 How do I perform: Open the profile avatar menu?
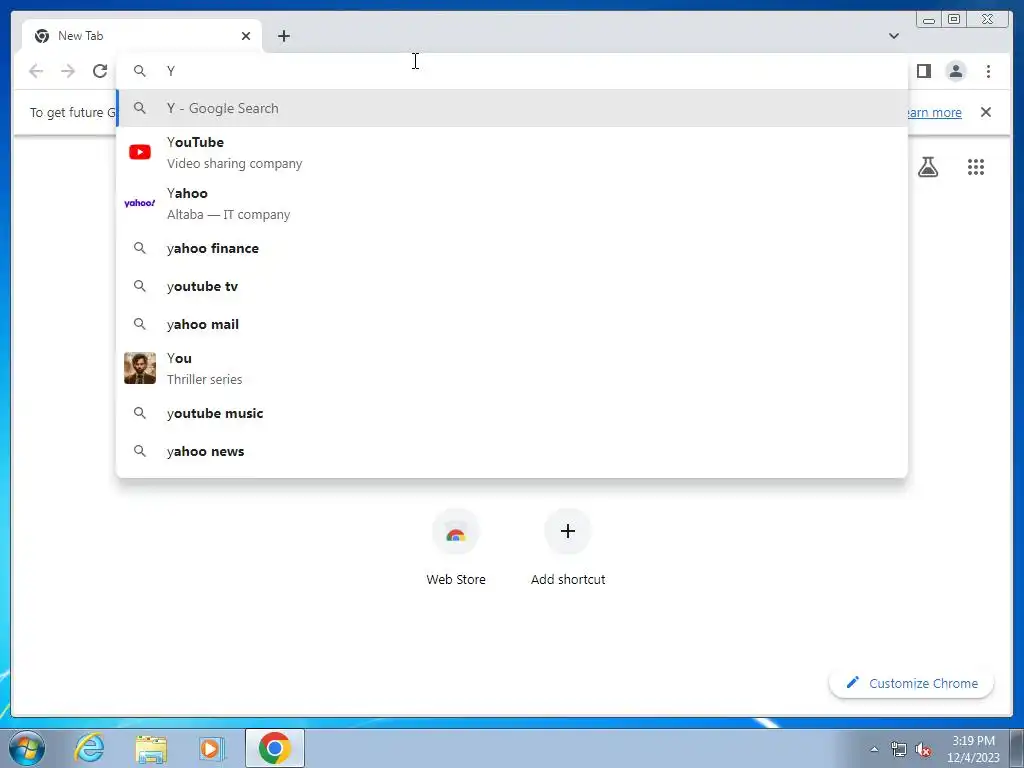click(x=955, y=71)
